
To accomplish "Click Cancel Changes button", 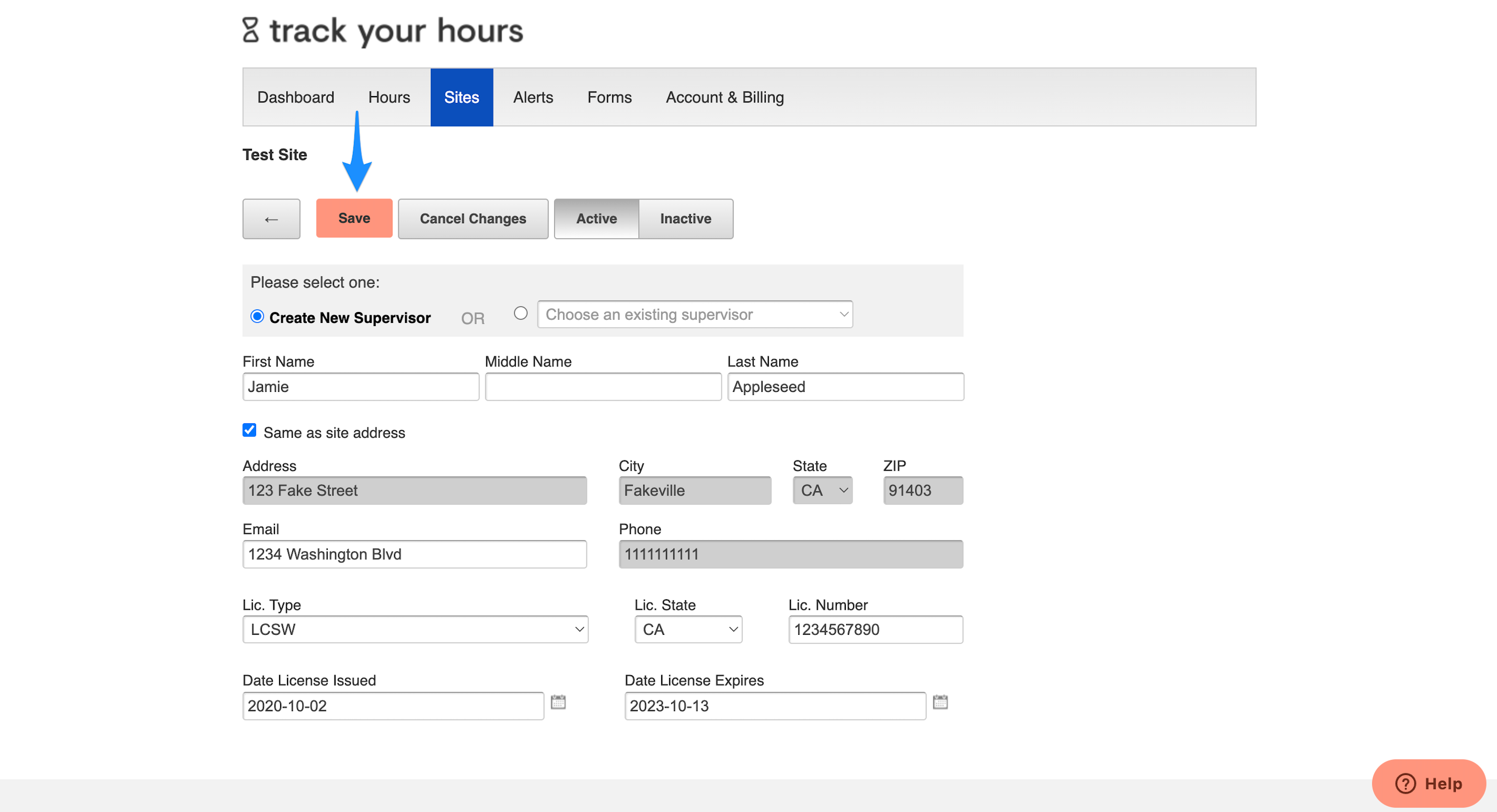I will pos(473,219).
